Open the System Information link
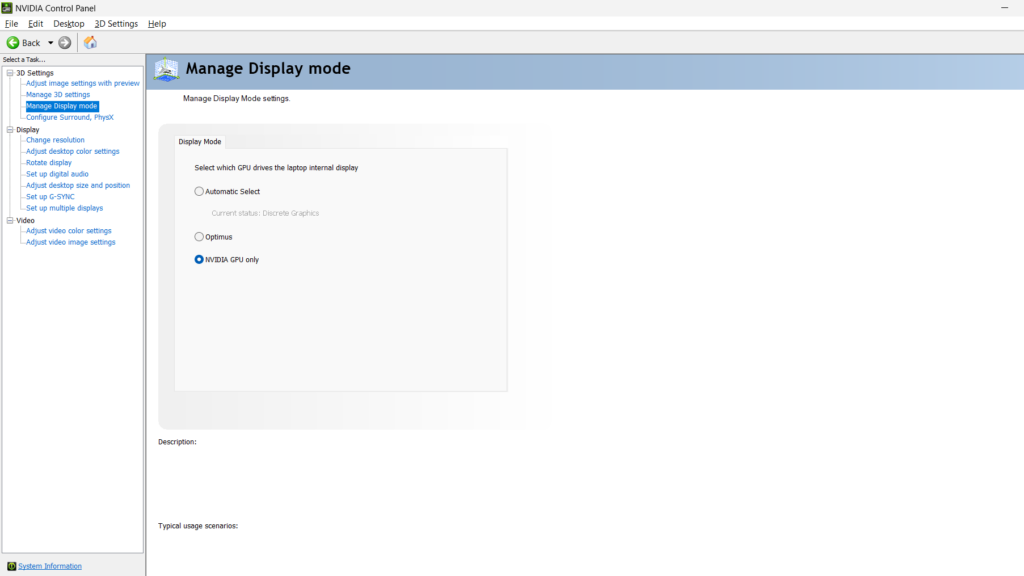This screenshot has width=1024, height=576. point(50,566)
